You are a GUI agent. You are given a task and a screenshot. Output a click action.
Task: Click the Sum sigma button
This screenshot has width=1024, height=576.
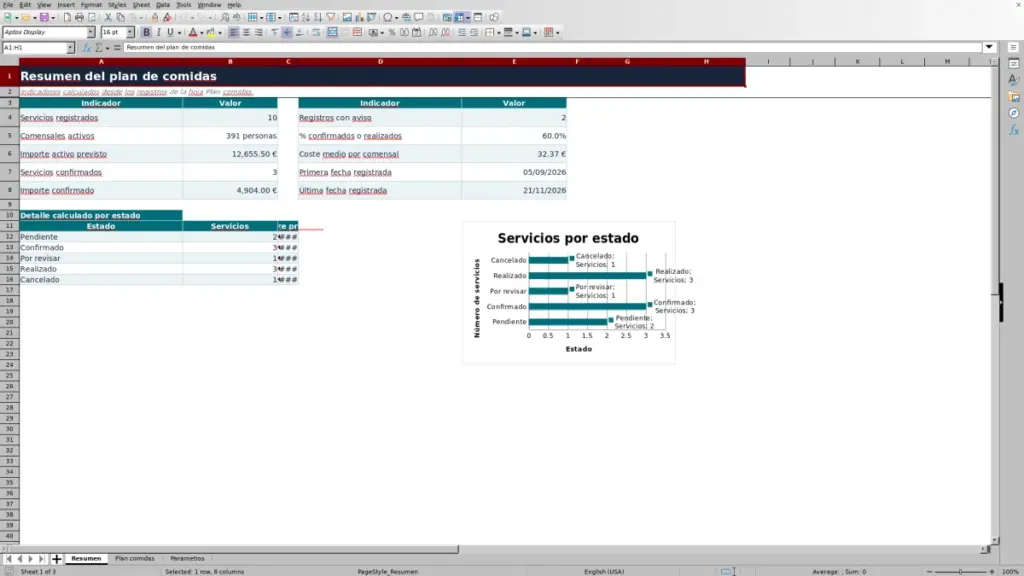pyautogui.click(x=99, y=48)
